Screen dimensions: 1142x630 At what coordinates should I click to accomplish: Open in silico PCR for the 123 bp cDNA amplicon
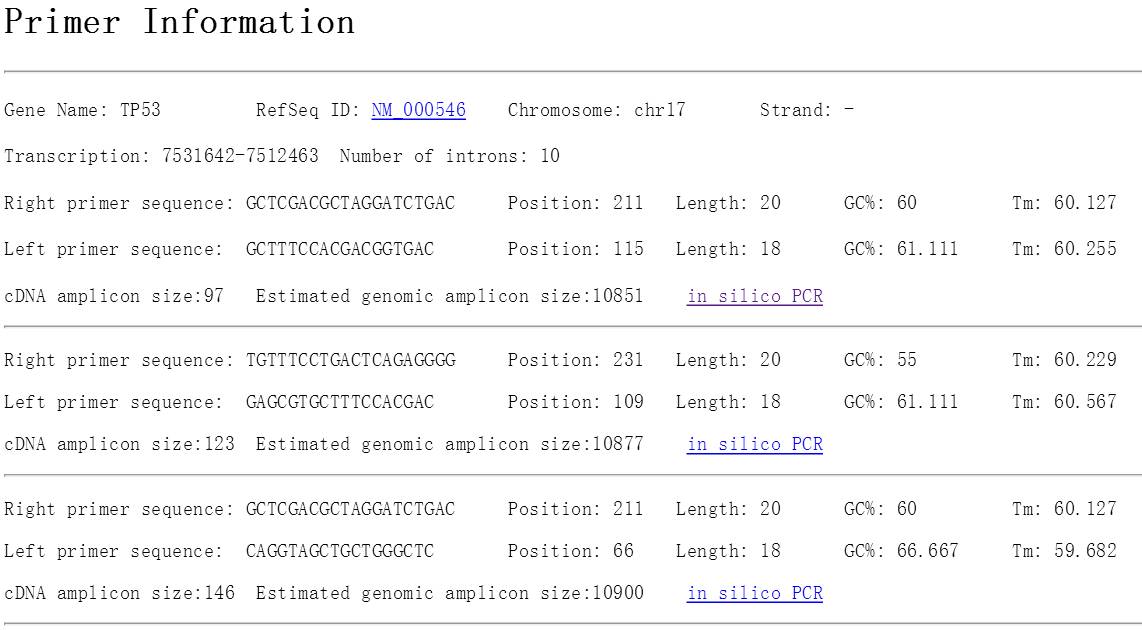pos(754,445)
